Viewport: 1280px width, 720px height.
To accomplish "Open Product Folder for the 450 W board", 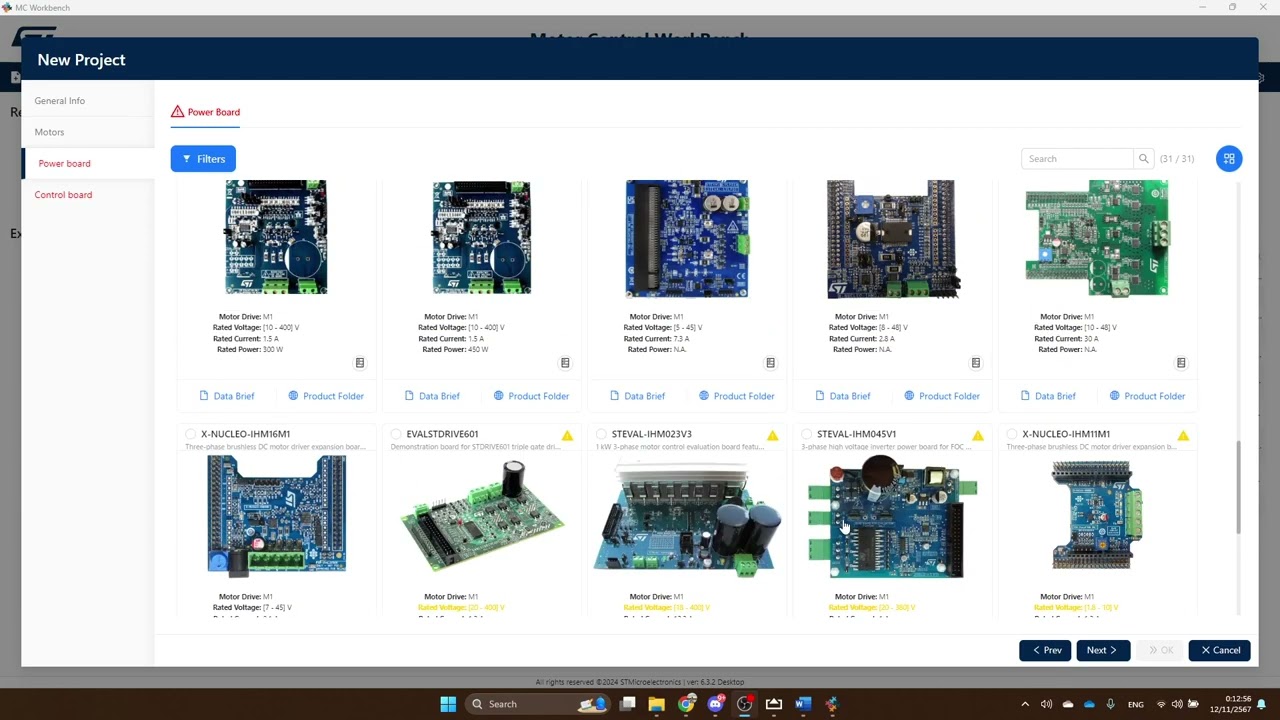I will [531, 396].
